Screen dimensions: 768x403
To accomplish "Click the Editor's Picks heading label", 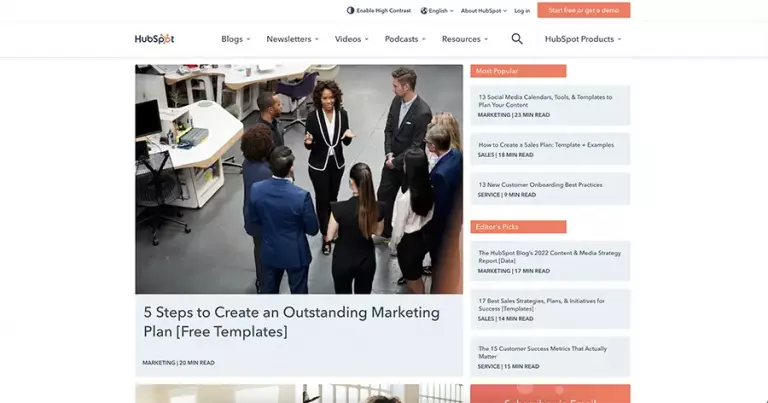I will coord(518,227).
